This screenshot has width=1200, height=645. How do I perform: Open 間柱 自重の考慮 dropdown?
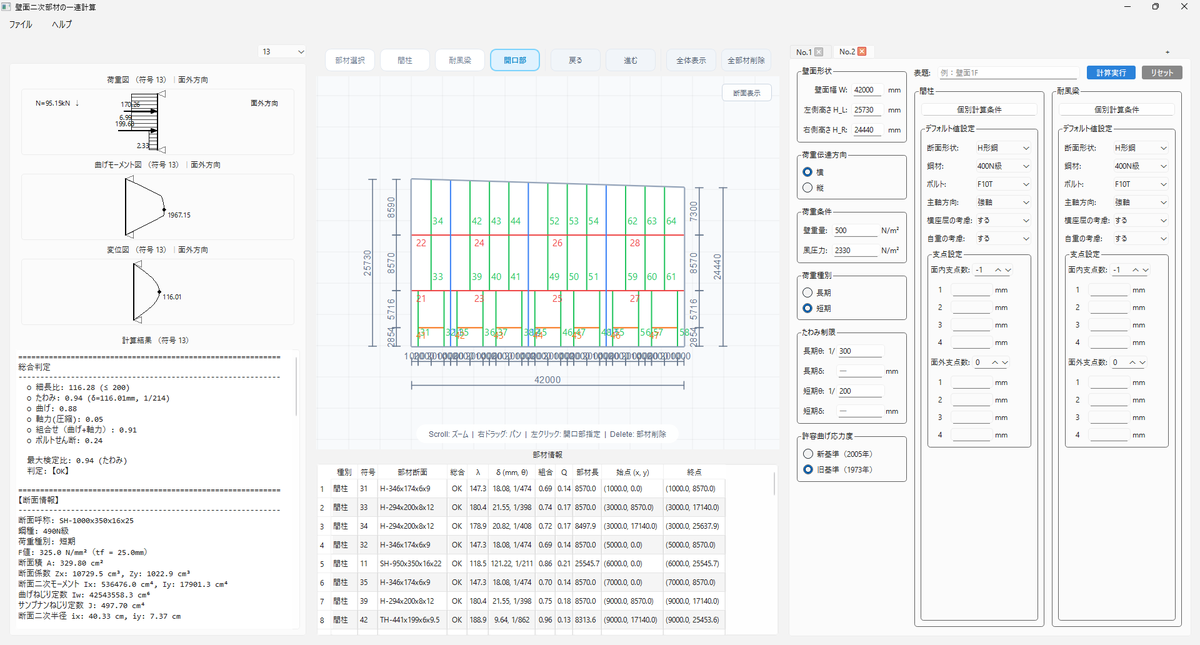point(1003,238)
